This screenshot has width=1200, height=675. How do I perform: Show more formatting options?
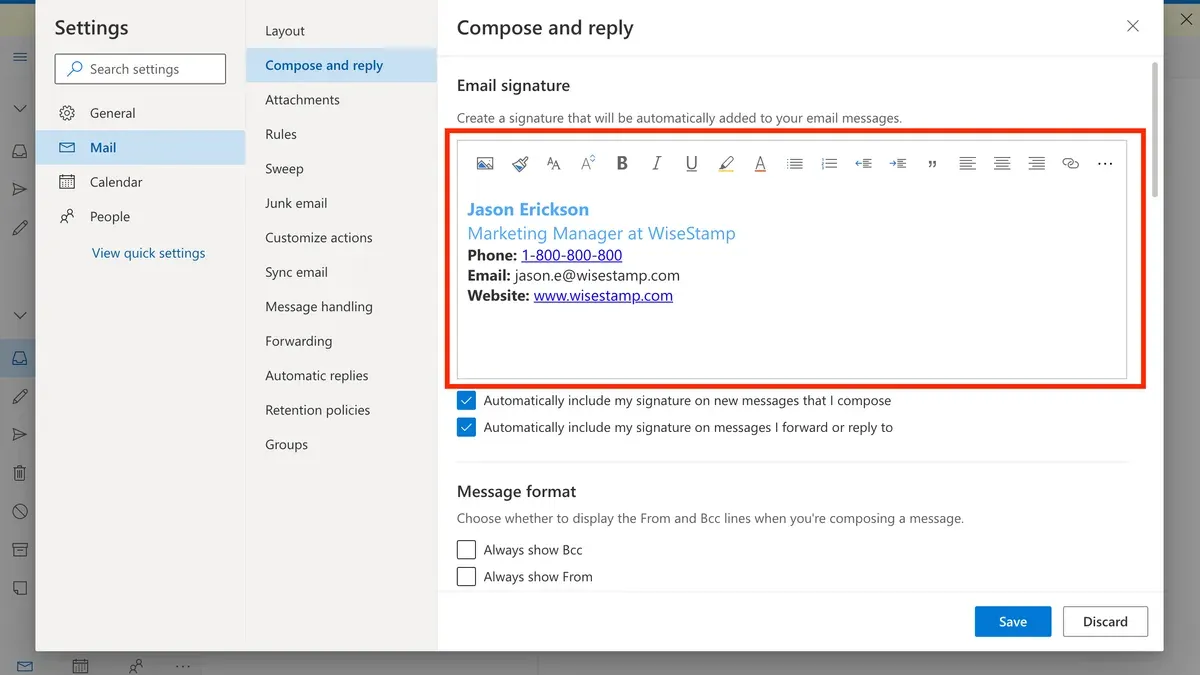1105,164
